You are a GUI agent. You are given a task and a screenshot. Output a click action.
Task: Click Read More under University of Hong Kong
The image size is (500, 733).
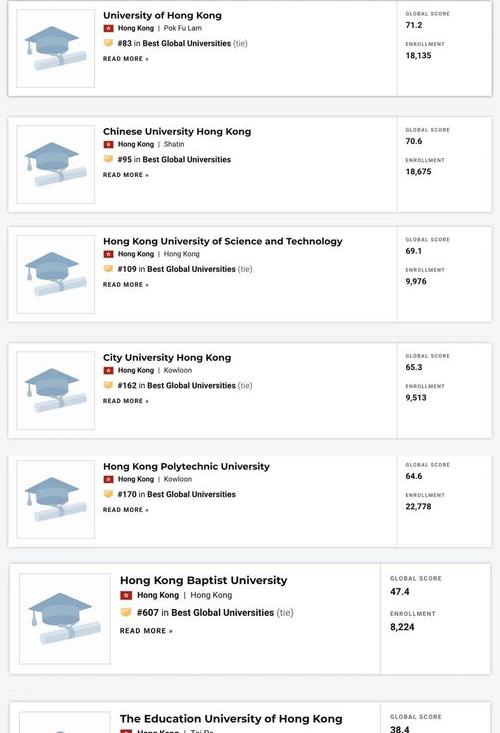(x=126, y=59)
